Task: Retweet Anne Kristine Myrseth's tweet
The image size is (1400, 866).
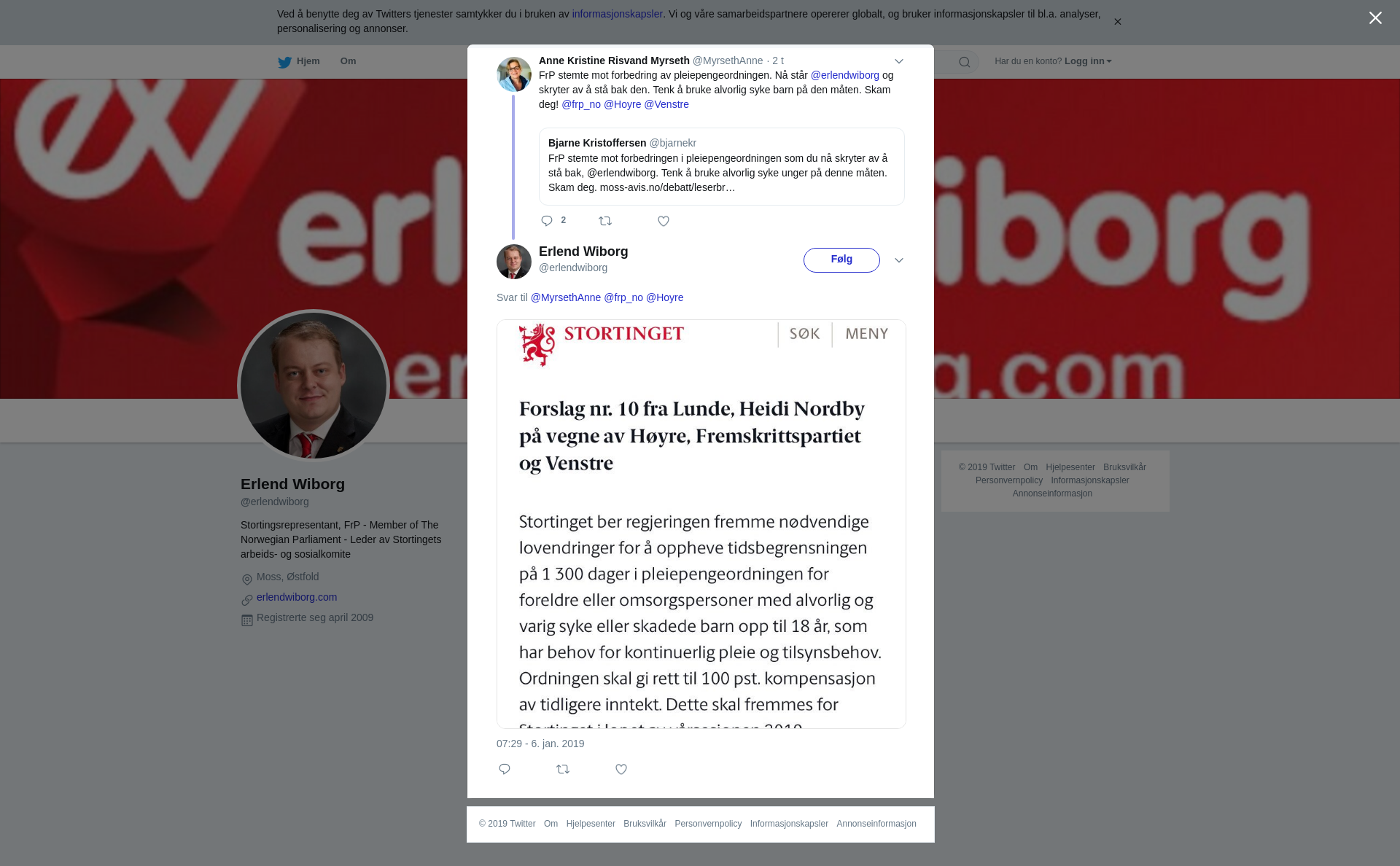Action: [605, 221]
